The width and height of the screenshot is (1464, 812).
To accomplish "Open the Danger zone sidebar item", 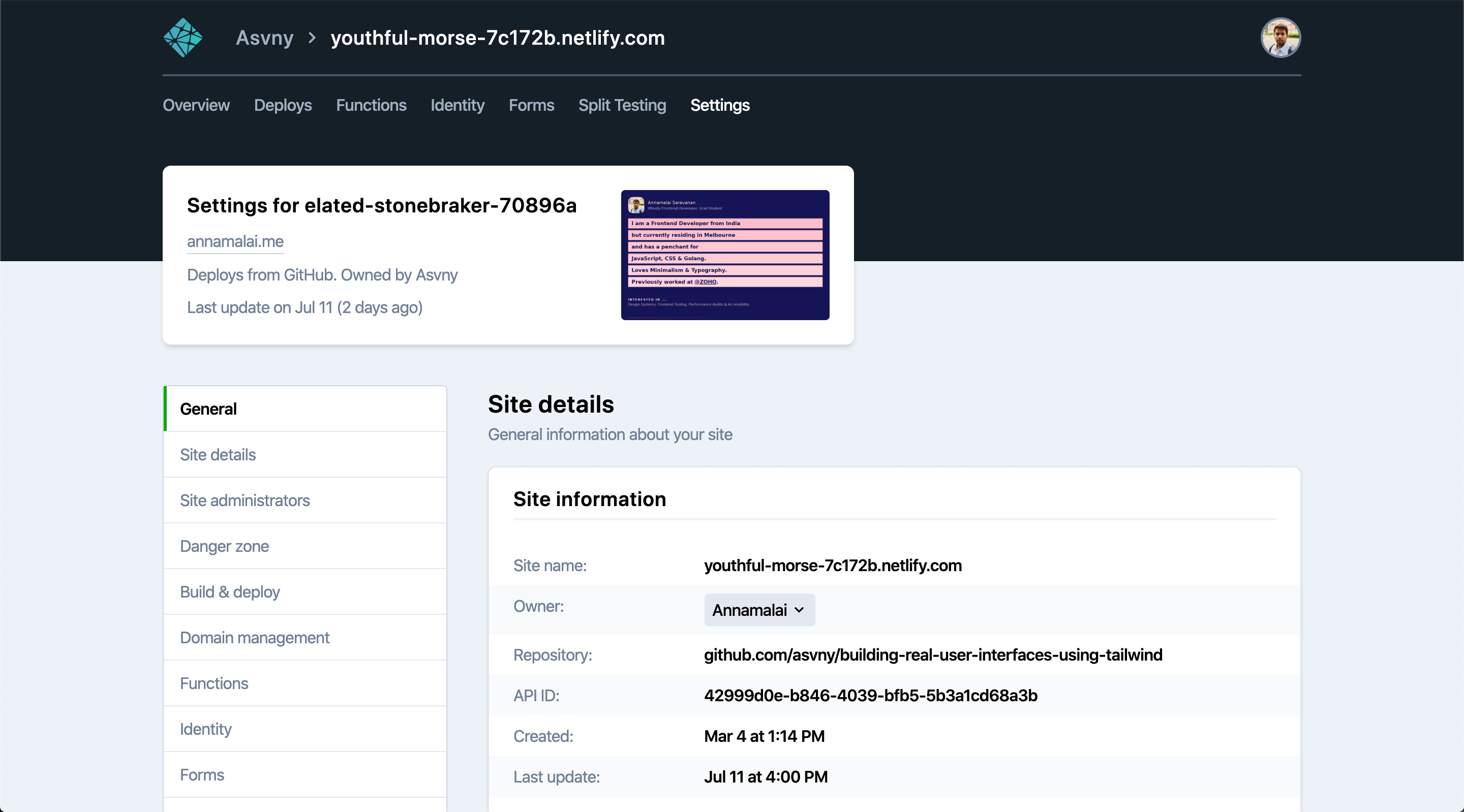I will point(224,546).
